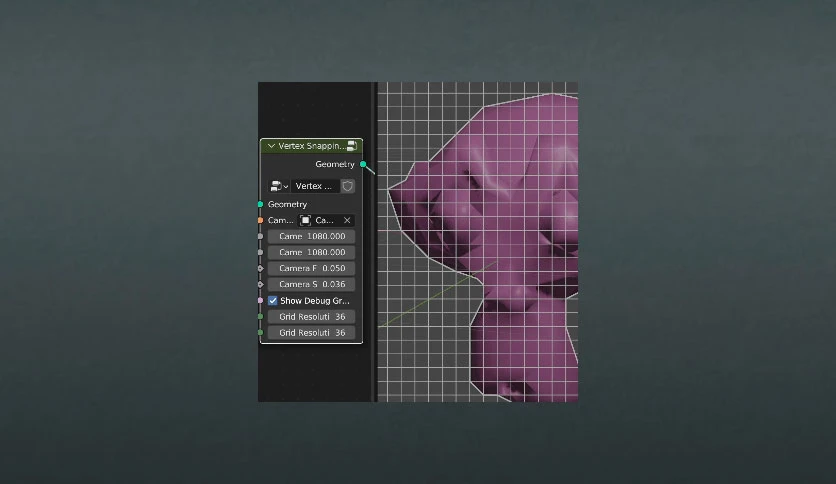836x484 pixels.
Task: Click the diamond socket beside Camera F
Action: click(x=260, y=268)
